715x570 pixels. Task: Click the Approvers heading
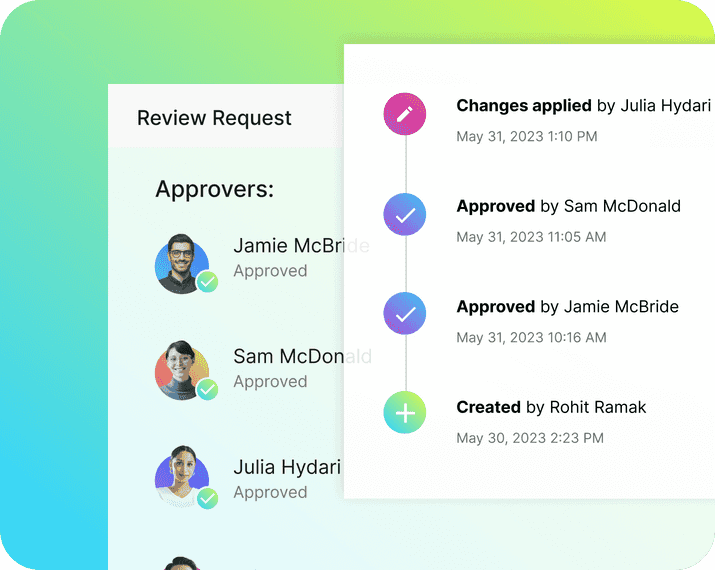[214, 189]
